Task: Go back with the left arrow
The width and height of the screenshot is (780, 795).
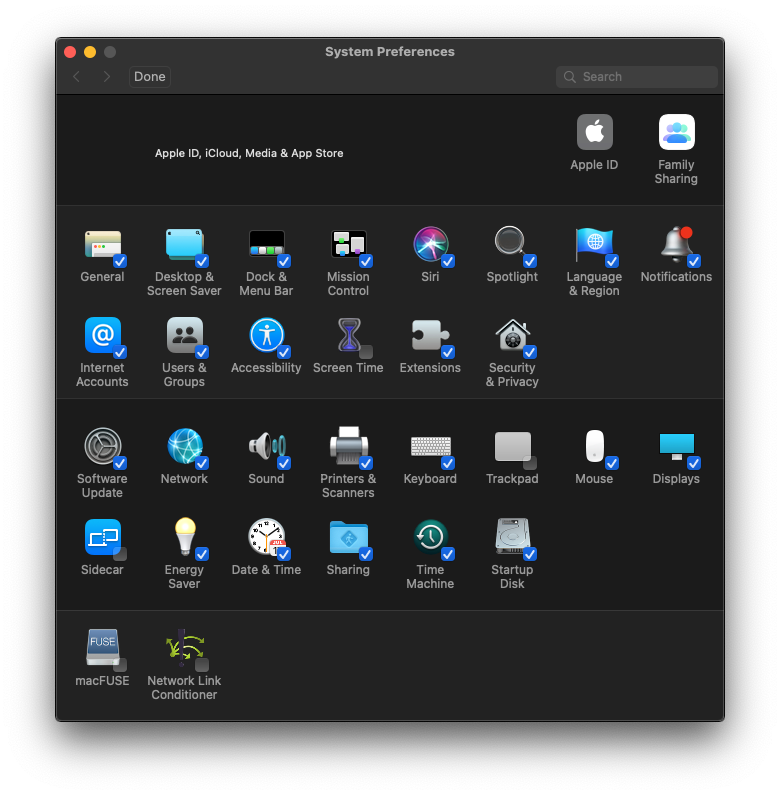Action: point(77,77)
